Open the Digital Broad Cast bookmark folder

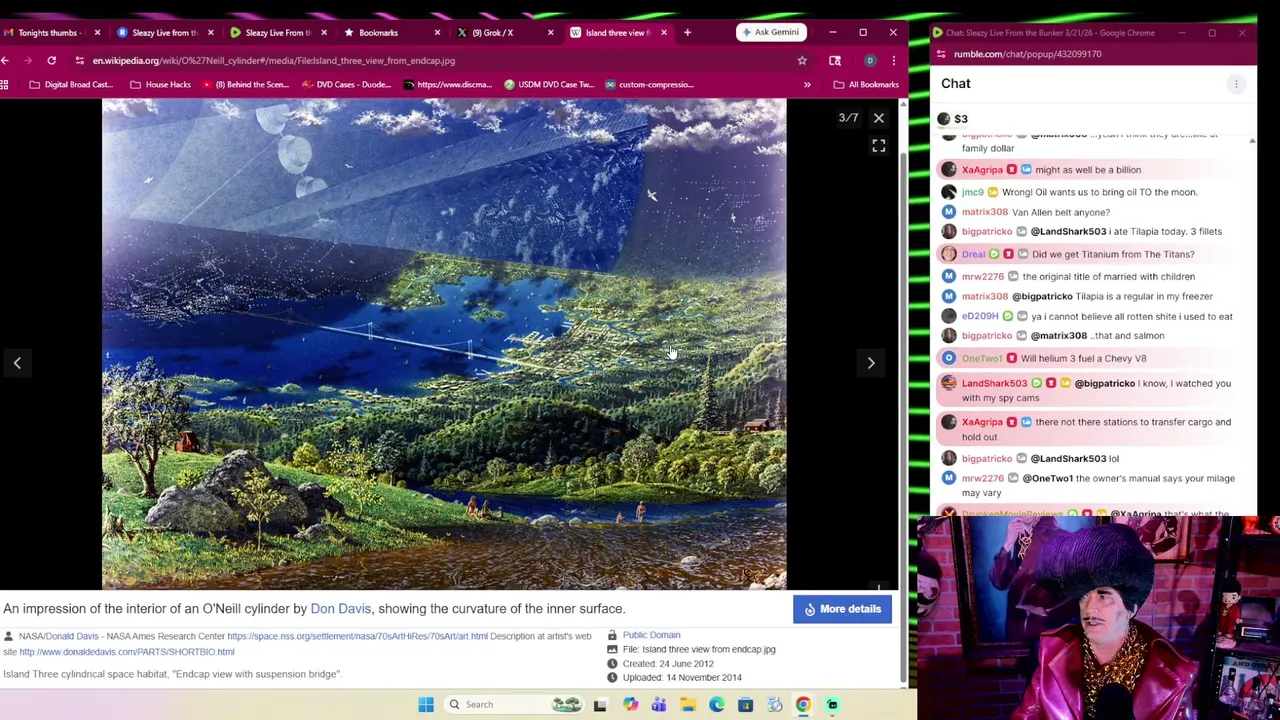(71, 85)
